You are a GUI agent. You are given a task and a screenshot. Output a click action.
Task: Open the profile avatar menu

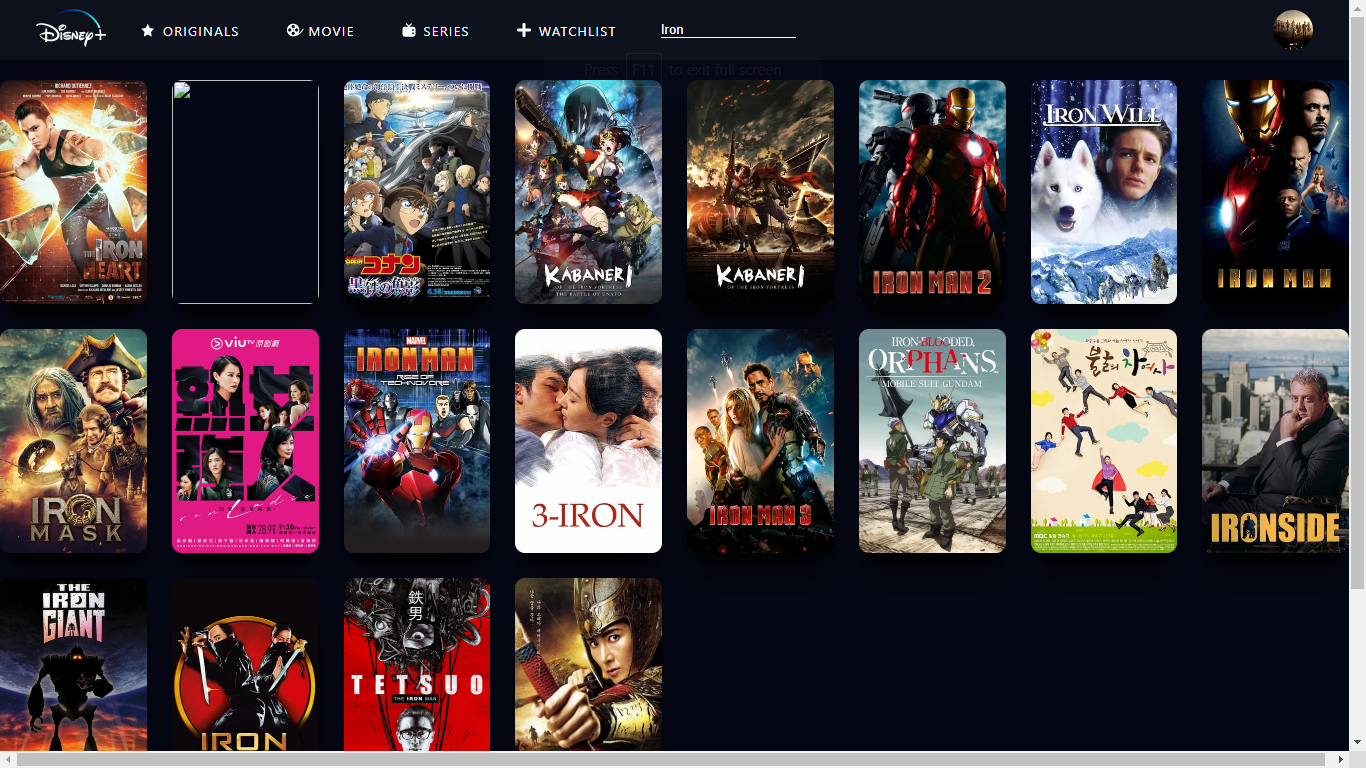click(x=1293, y=30)
